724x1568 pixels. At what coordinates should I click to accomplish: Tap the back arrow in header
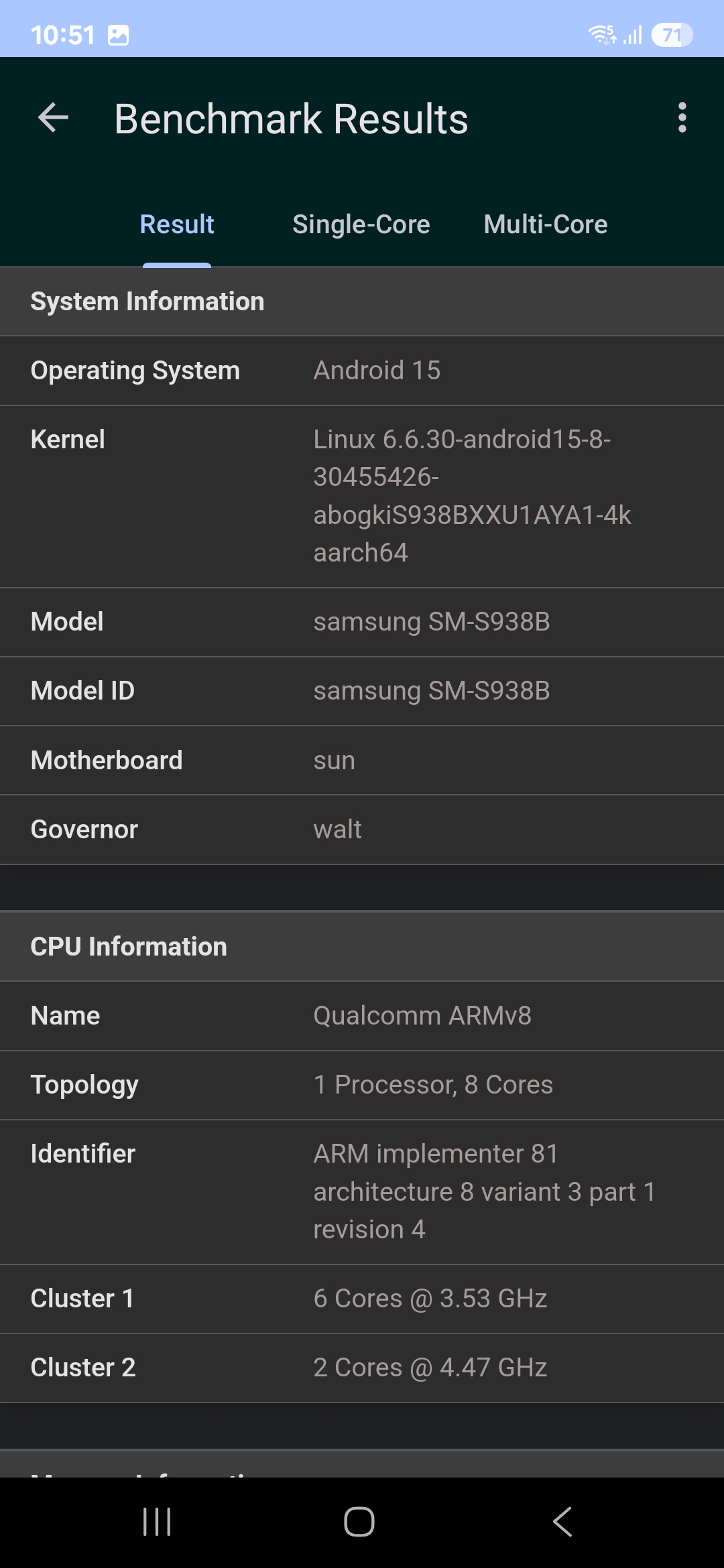[x=54, y=119]
